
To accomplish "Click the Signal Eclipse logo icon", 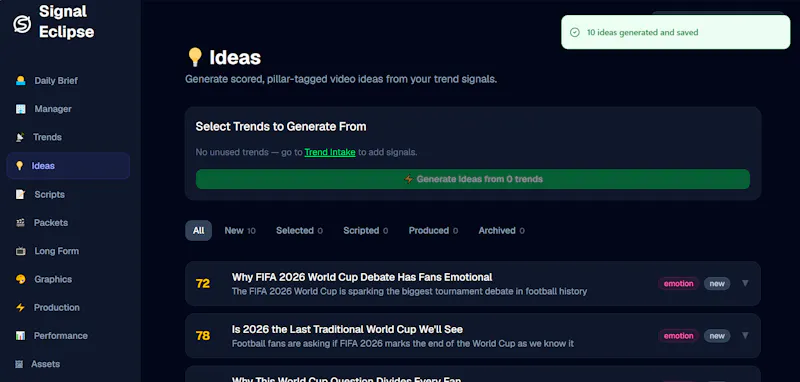I will (x=22, y=24).
